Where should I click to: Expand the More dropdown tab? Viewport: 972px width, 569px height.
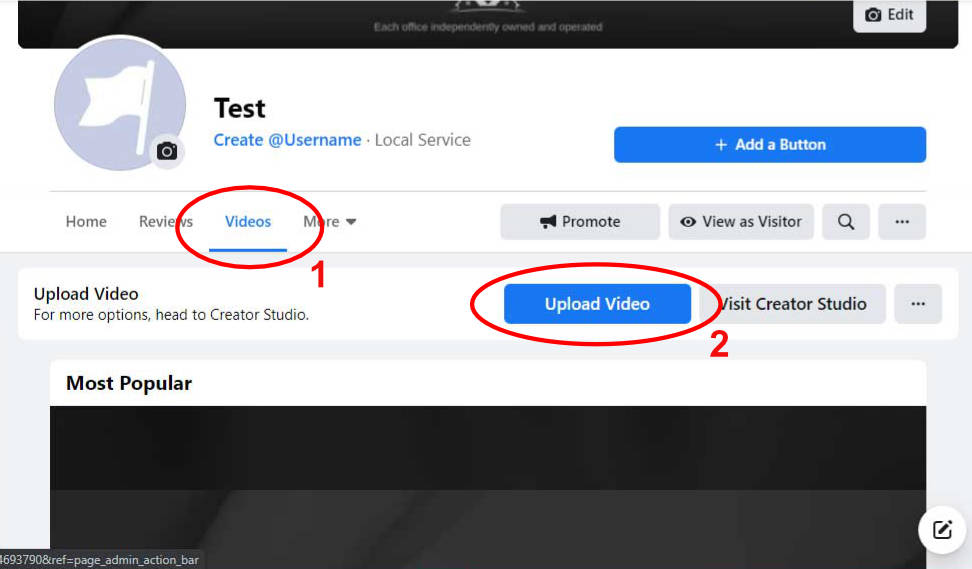point(329,221)
